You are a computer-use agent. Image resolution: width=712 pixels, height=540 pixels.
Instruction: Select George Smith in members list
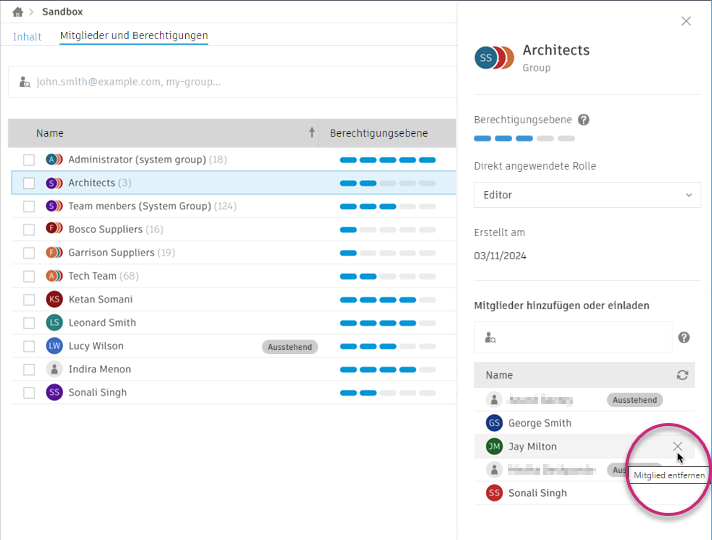pyautogui.click(x=540, y=423)
